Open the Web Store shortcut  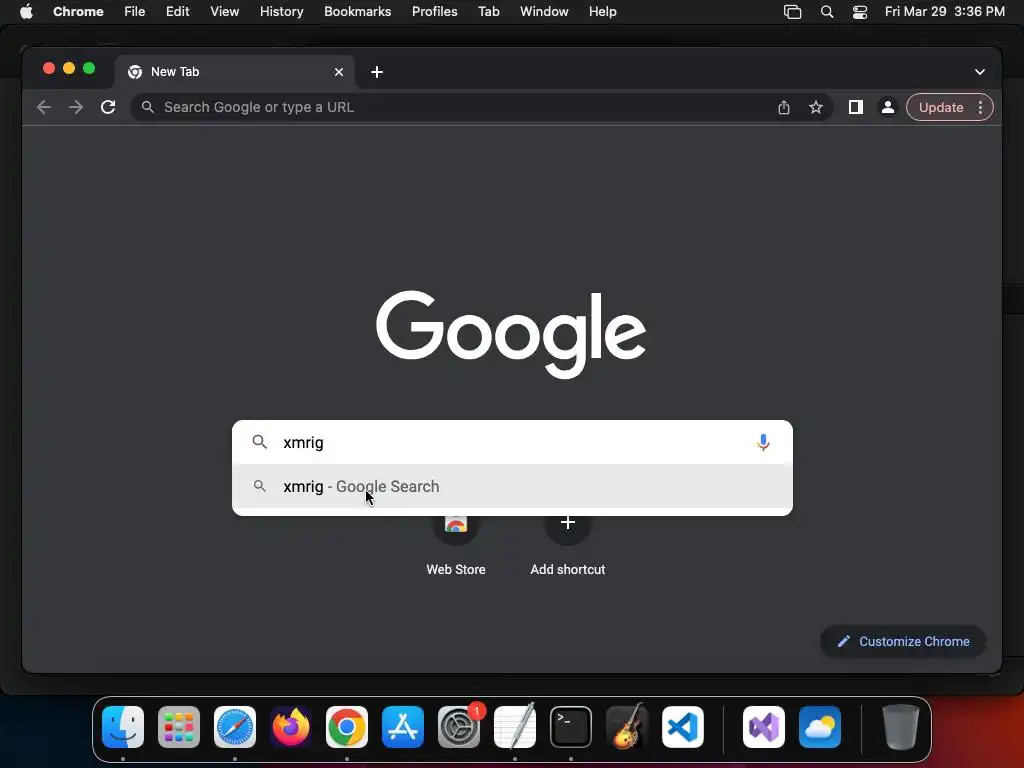click(456, 543)
